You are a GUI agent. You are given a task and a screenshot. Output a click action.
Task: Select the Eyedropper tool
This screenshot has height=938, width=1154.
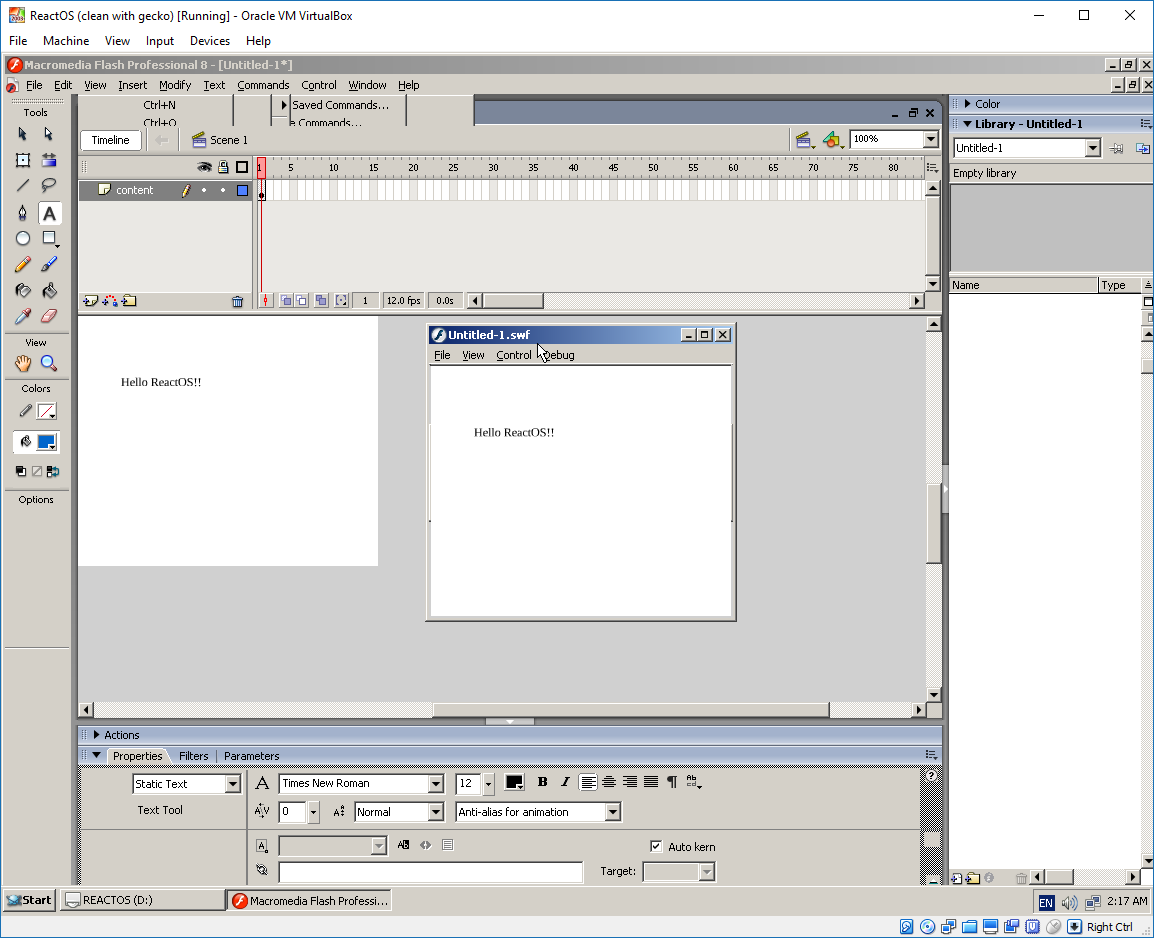(x=23, y=316)
